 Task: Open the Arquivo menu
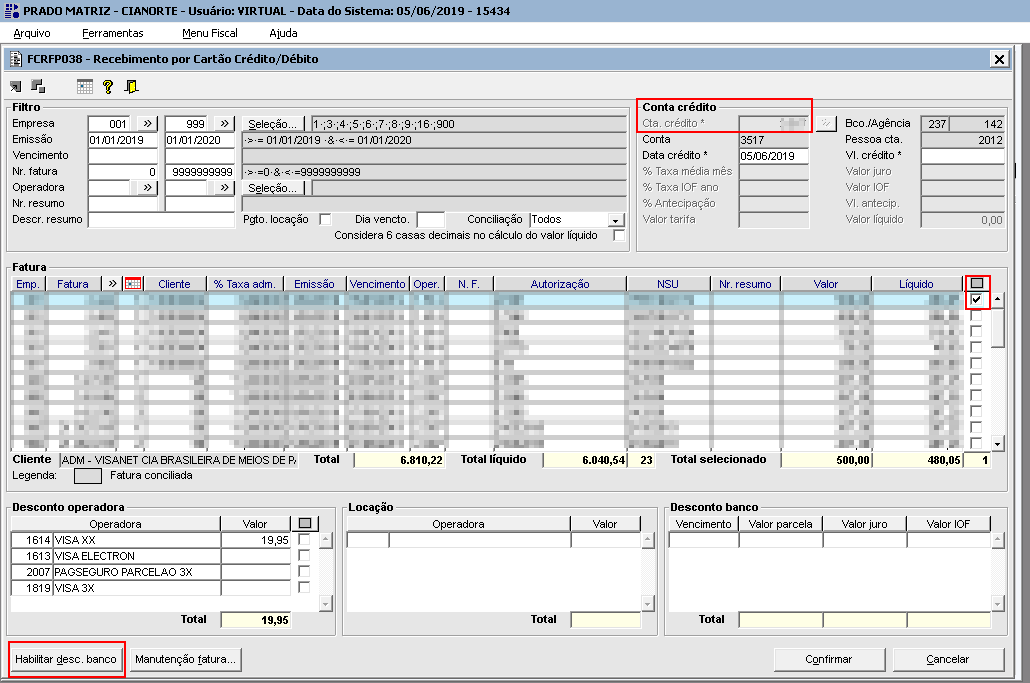click(32, 33)
